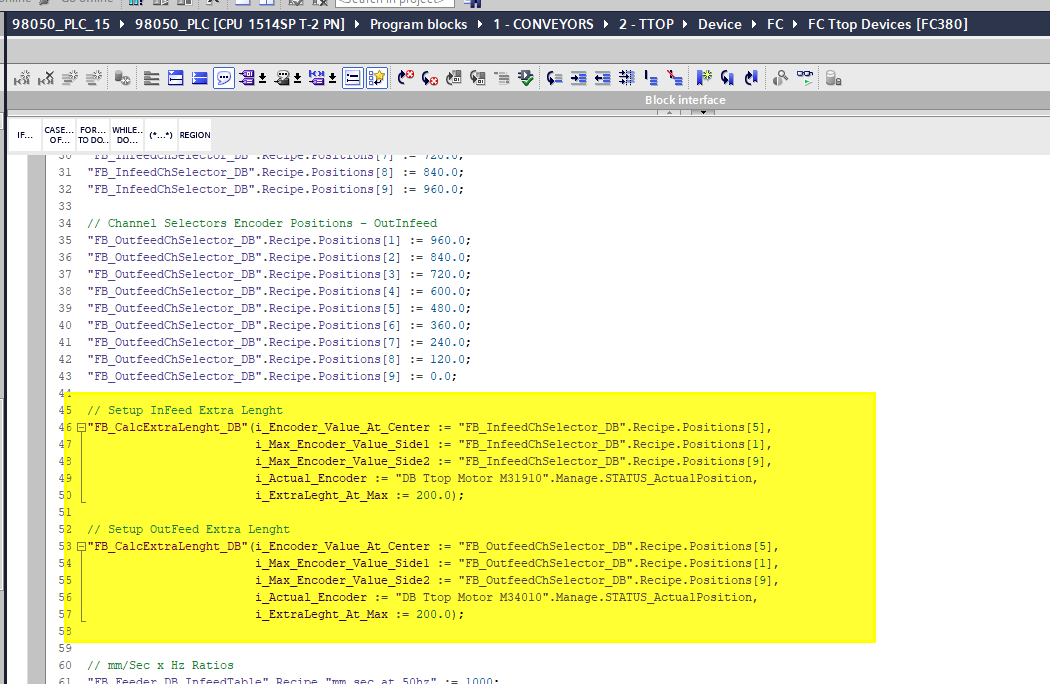The image size is (1050, 684).
Task: Insert a (*...*) comment block template
Action: (161, 135)
